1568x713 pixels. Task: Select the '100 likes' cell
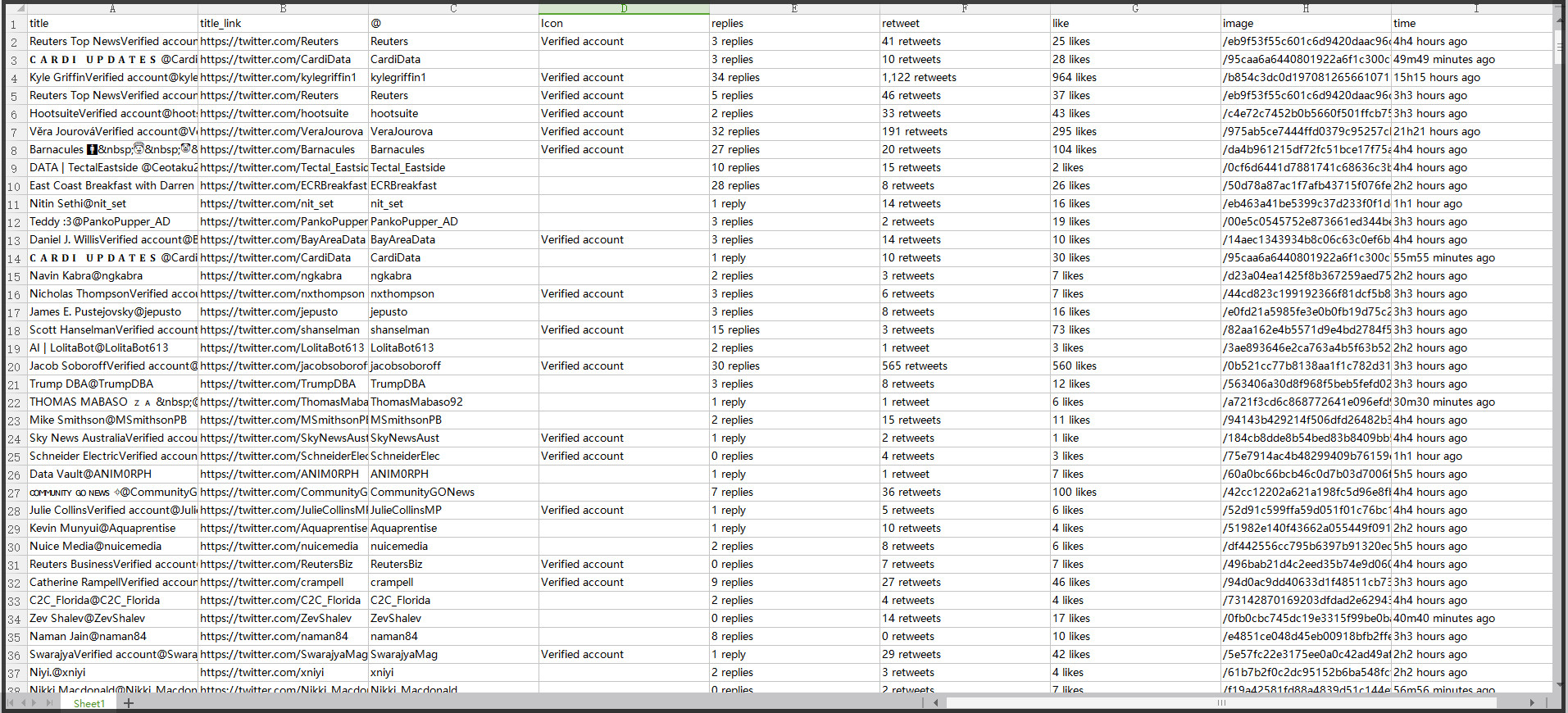(1135, 492)
